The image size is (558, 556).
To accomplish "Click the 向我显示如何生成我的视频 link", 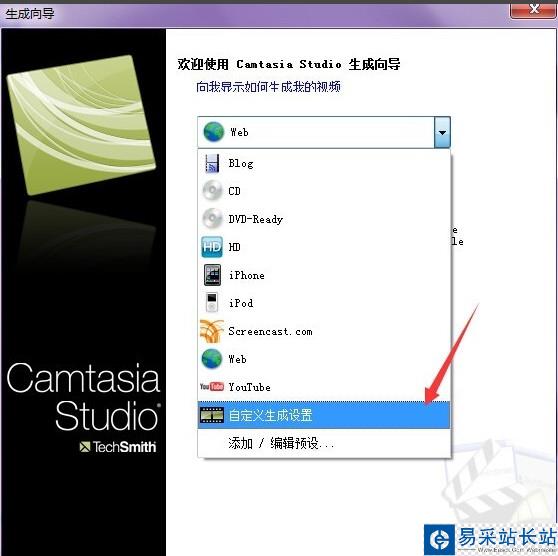I will [268, 86].
